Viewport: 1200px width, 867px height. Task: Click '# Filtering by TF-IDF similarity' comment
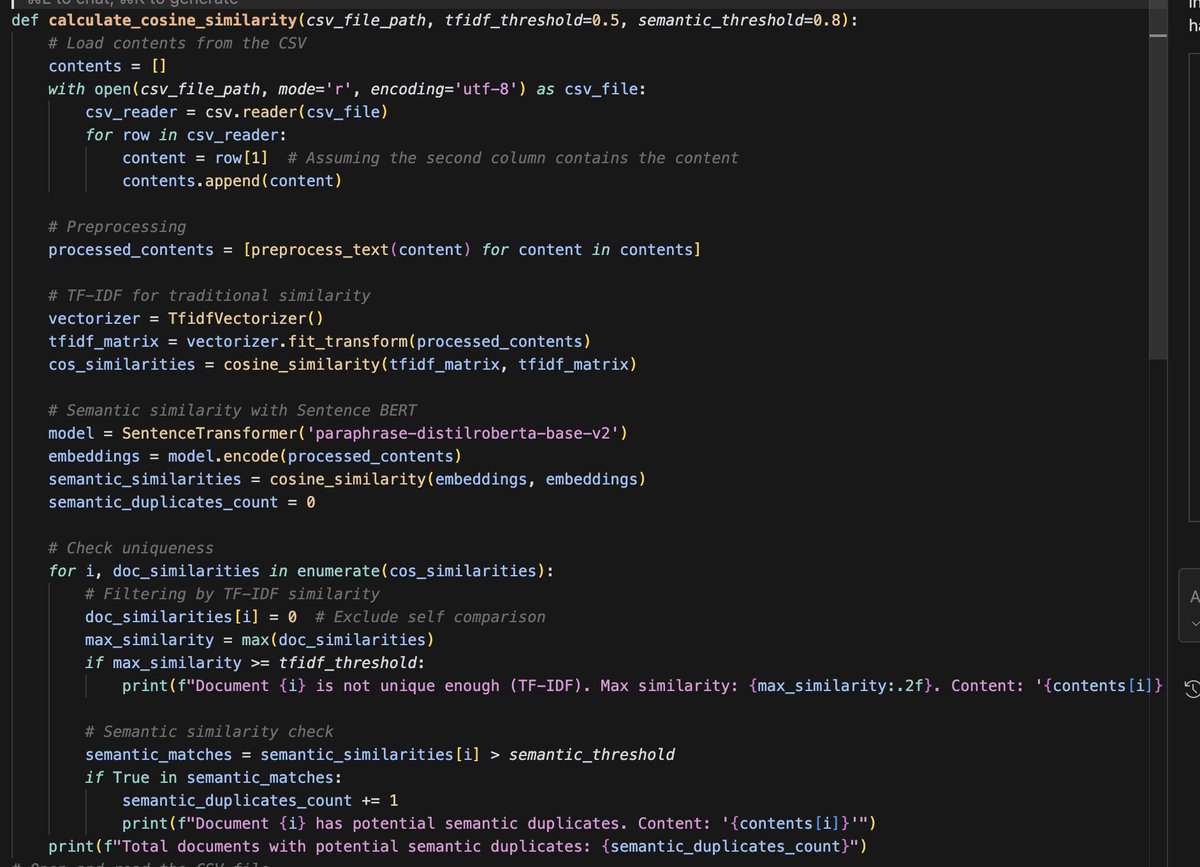click(232, 595)
